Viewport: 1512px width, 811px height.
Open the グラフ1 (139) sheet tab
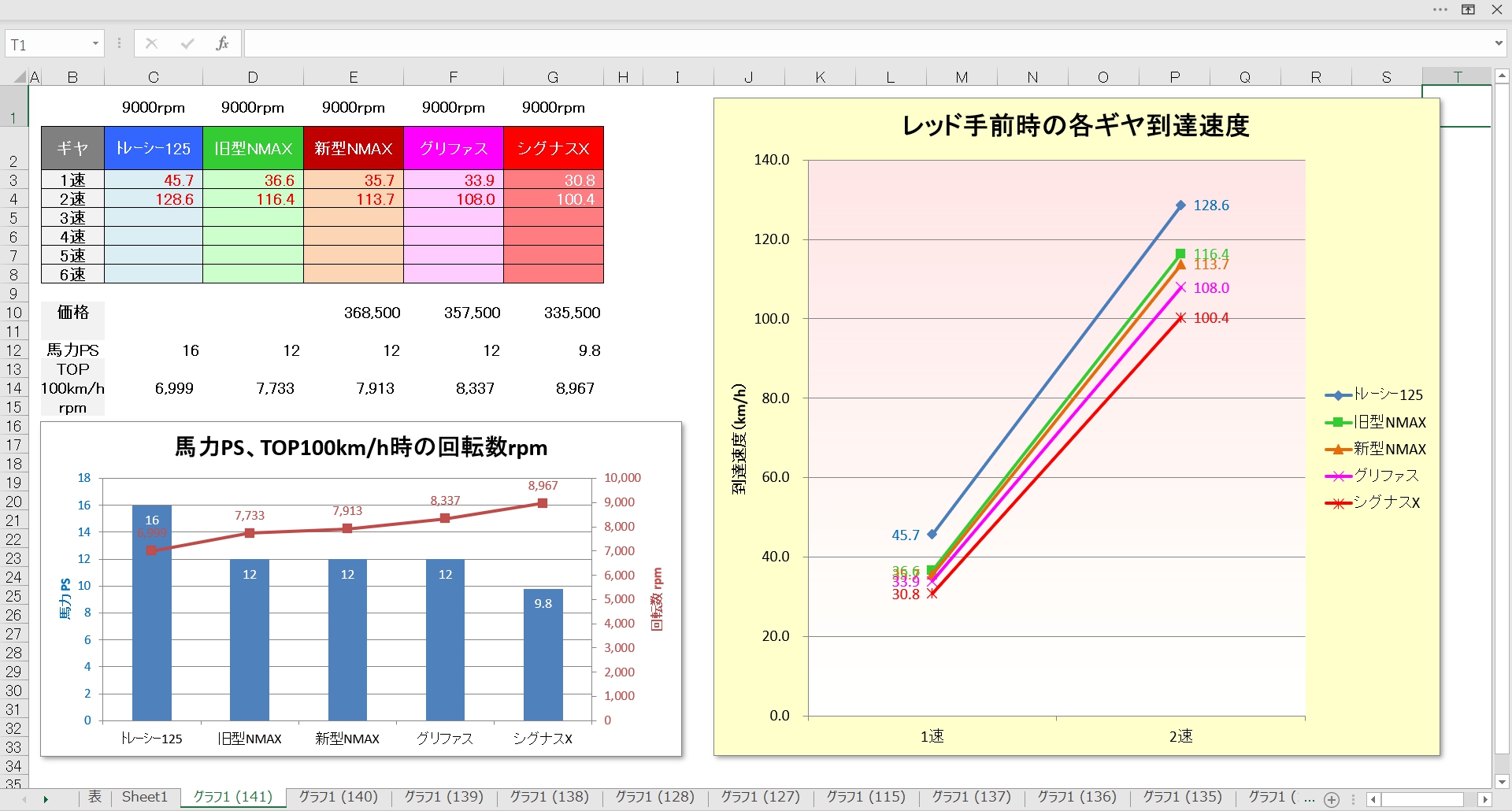[x=444, y=797]
